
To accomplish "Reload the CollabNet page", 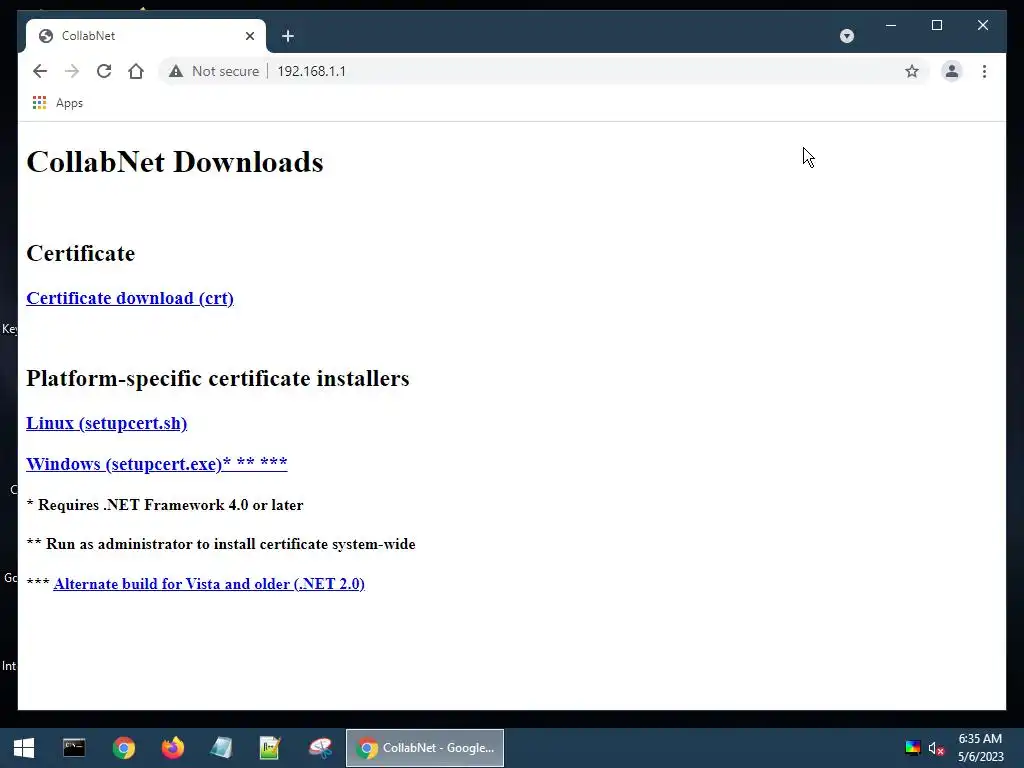I will [x=104, y=71].
